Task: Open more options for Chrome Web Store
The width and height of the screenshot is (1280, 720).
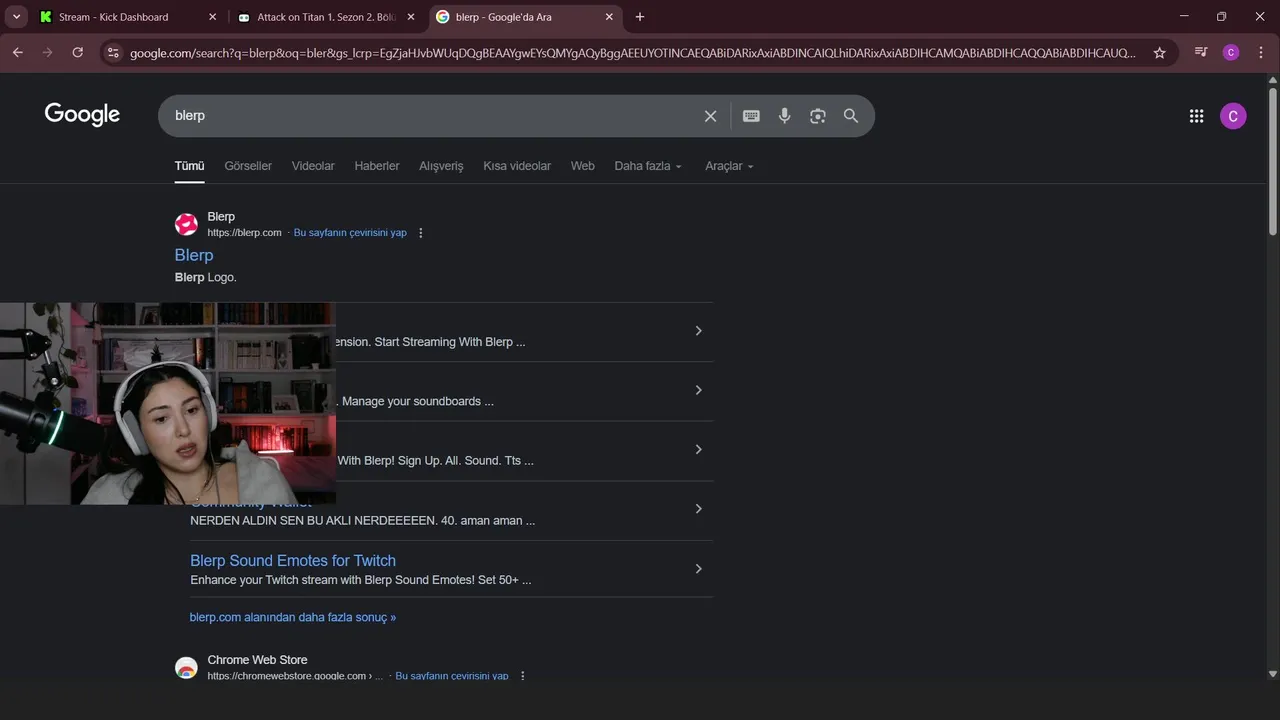Action: coord(522,676)
